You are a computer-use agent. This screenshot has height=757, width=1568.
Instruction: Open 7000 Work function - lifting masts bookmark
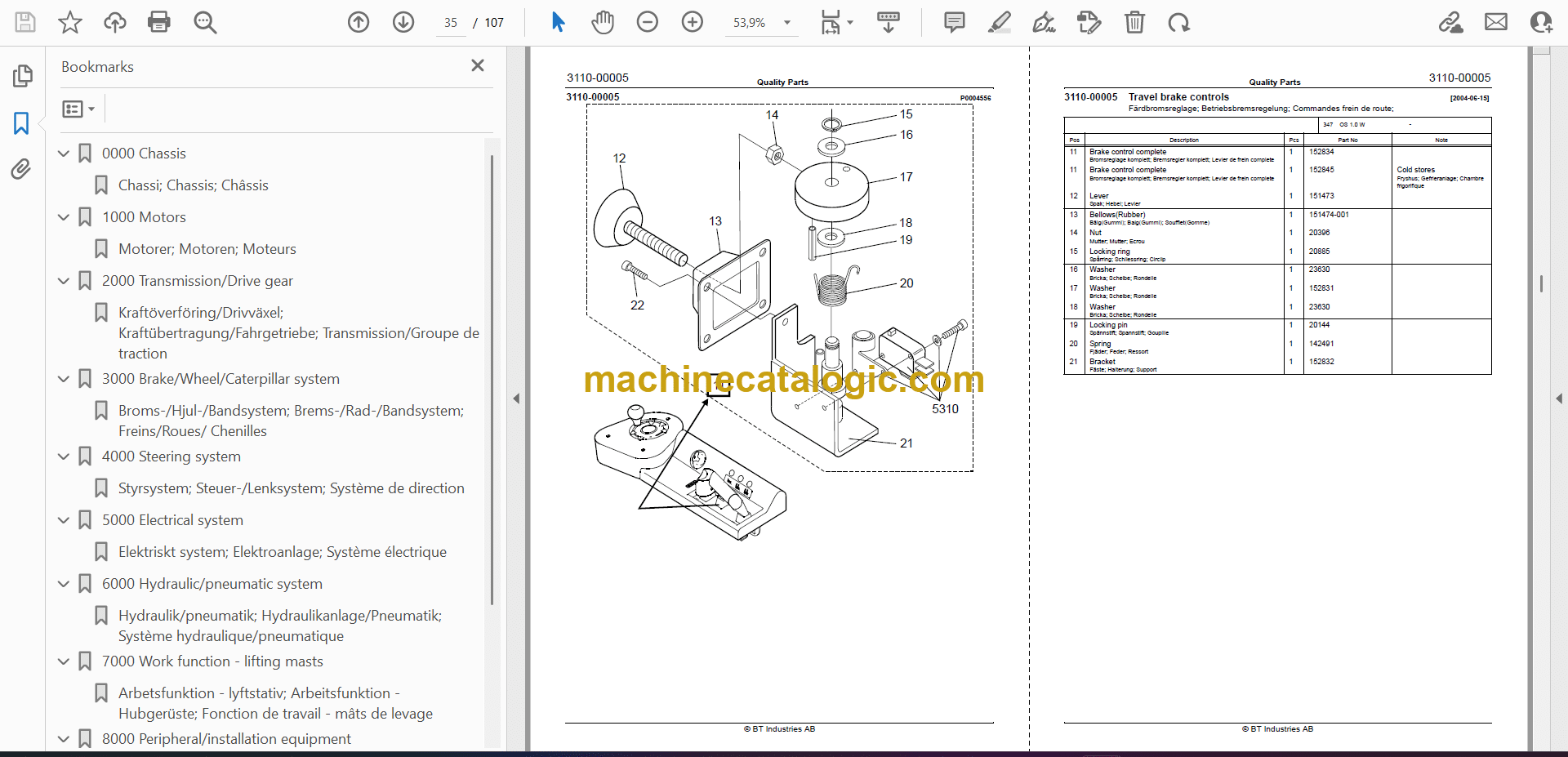(x=212, y=661)
